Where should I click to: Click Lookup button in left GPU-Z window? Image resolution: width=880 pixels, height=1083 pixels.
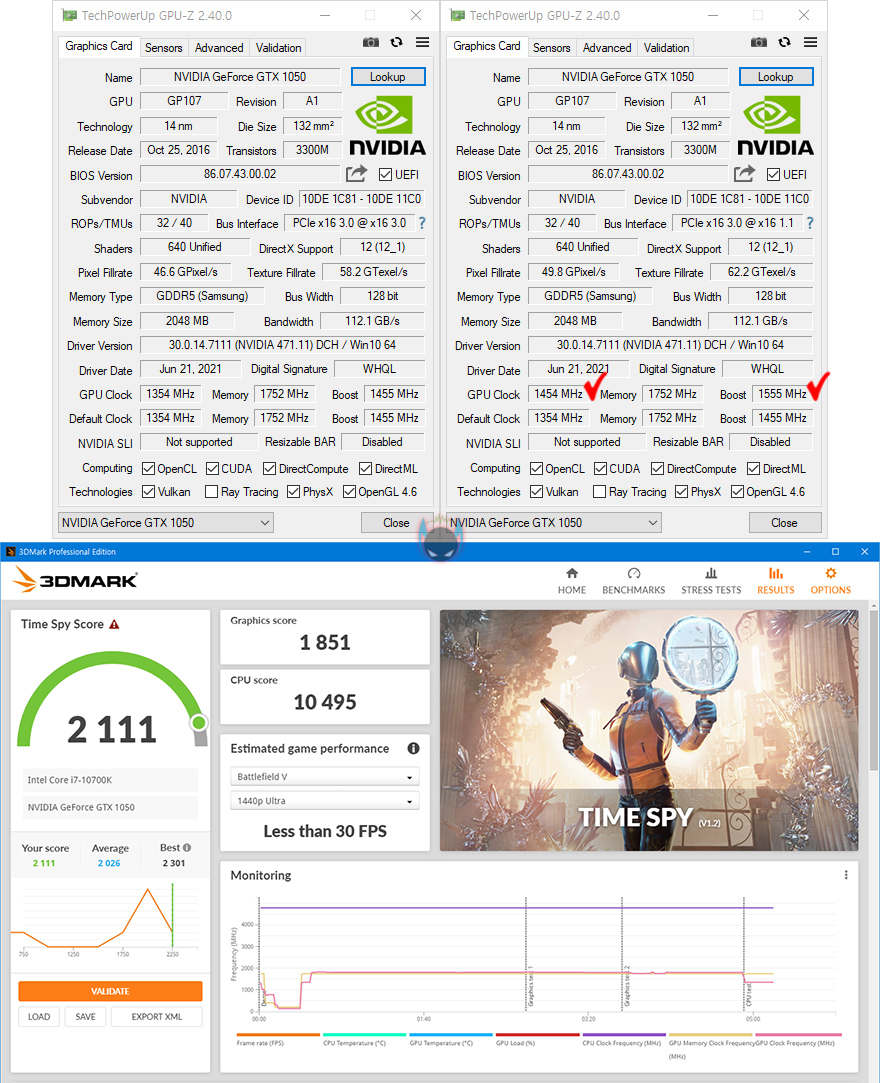pyautogui.click(x=388, y=77)
